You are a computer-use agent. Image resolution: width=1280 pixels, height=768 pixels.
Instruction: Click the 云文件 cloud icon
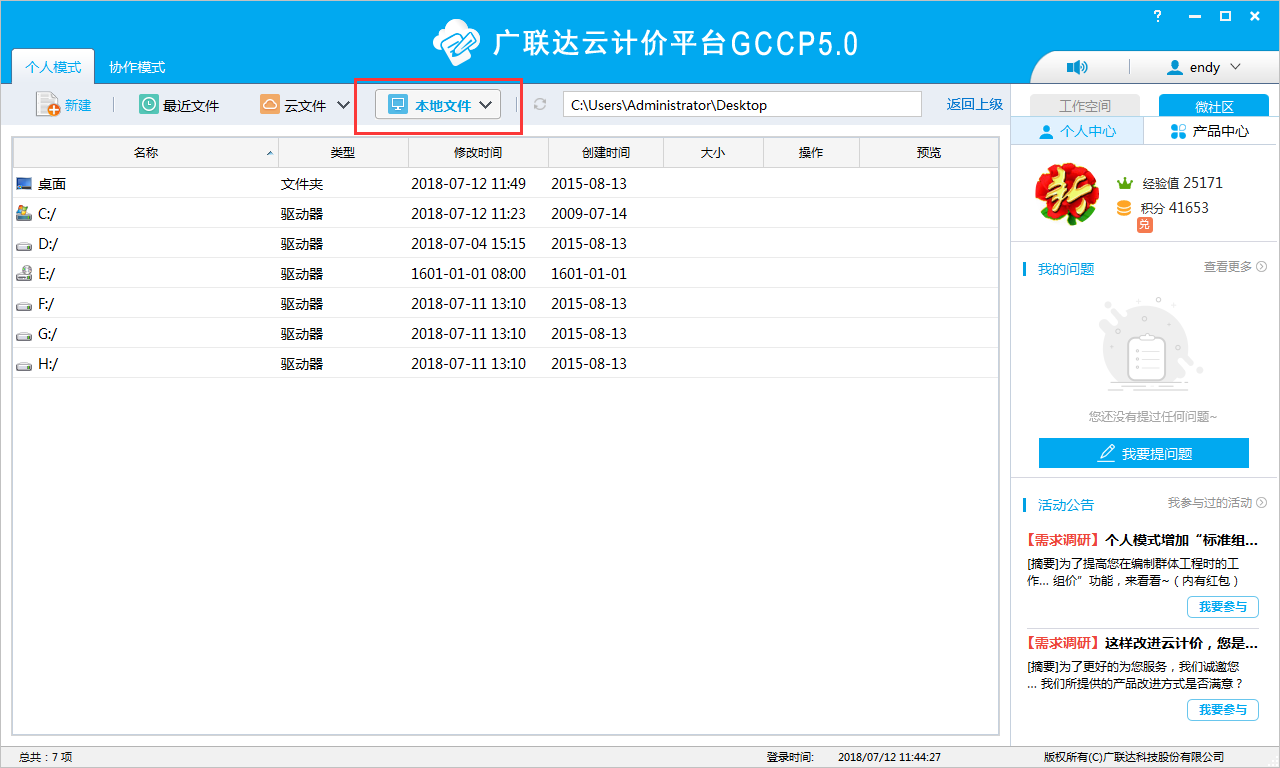click(269, 104)
